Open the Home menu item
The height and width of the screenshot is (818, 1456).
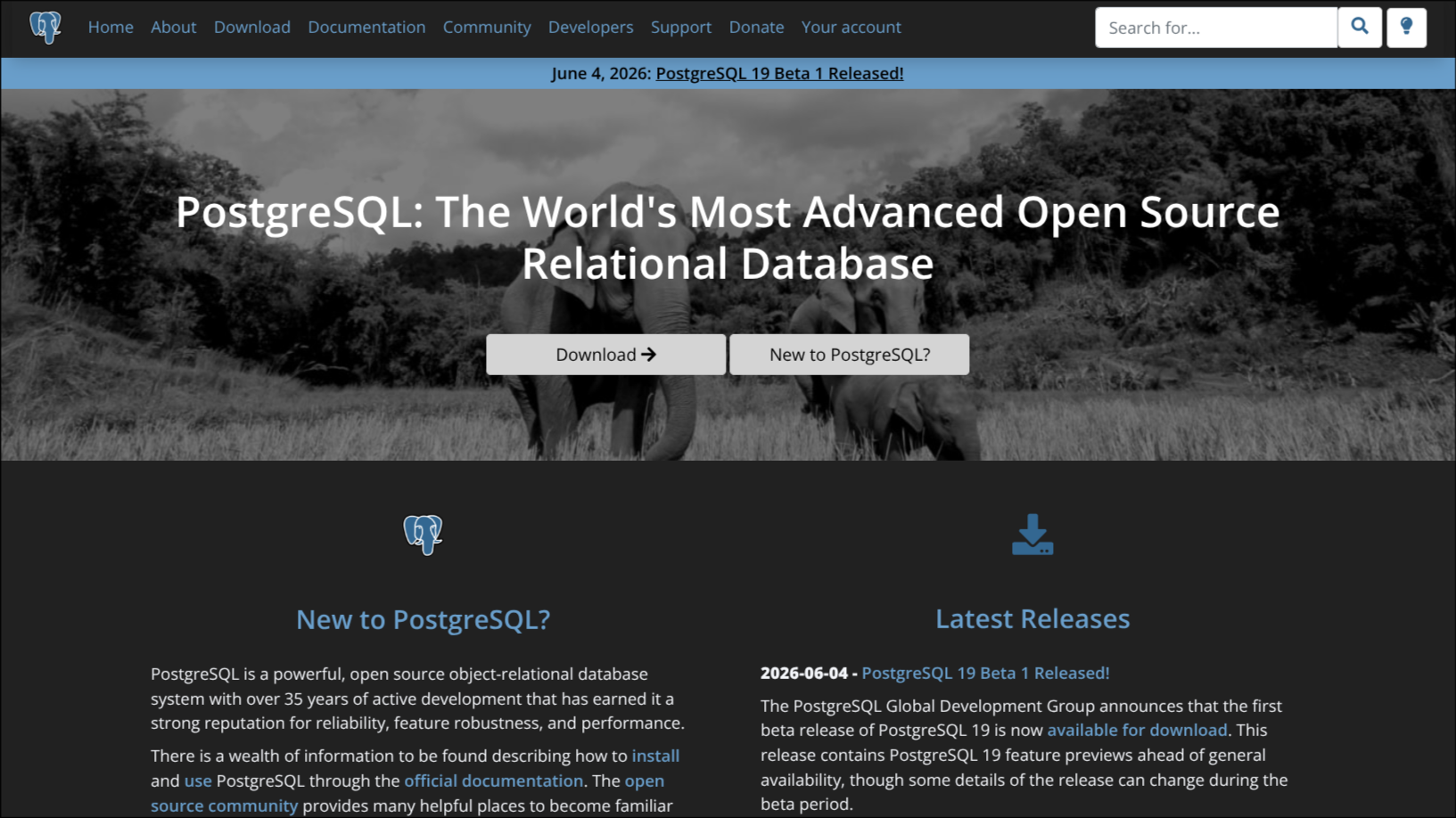tap(111, 28)
